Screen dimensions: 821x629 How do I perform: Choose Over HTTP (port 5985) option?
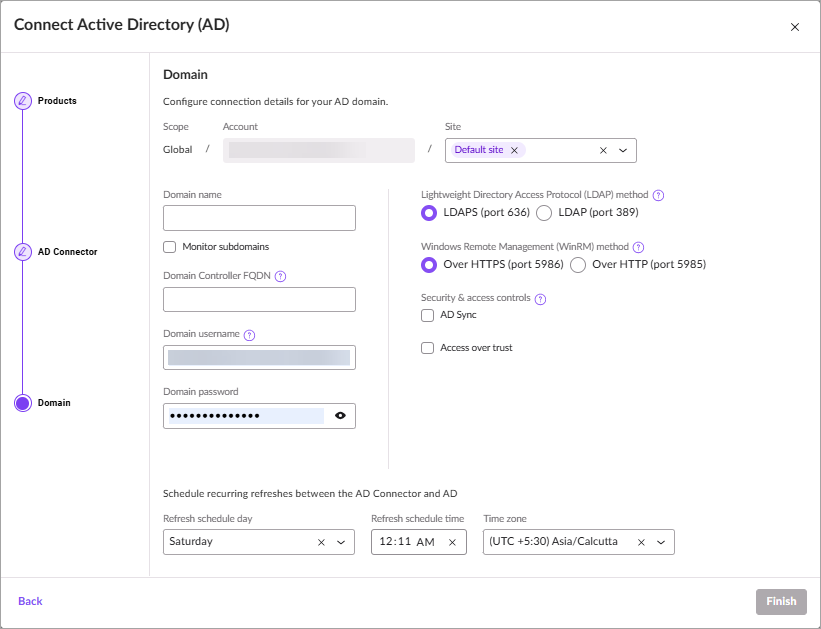(x=579, y=265)
